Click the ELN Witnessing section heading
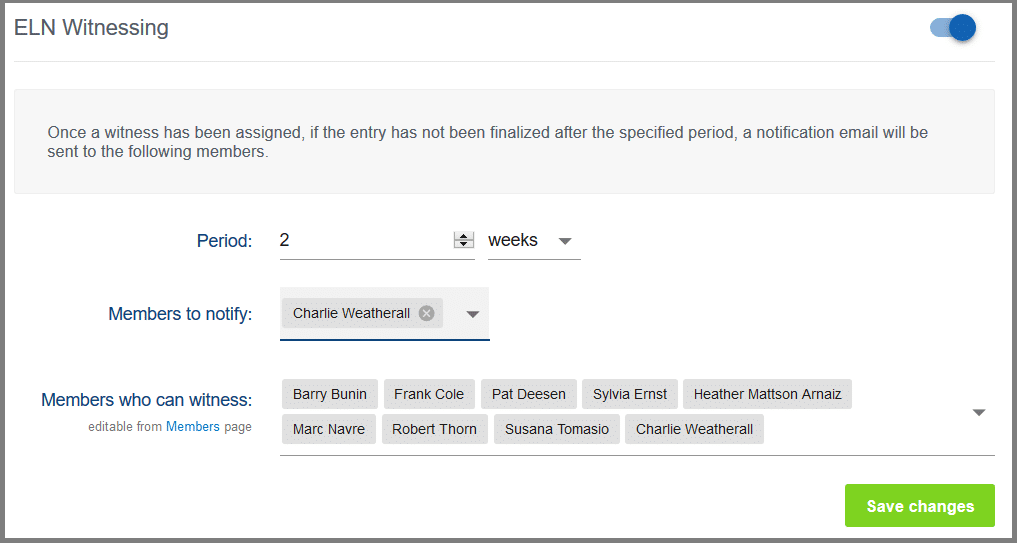Screen dimensions: 1017x544 point(91,28)
